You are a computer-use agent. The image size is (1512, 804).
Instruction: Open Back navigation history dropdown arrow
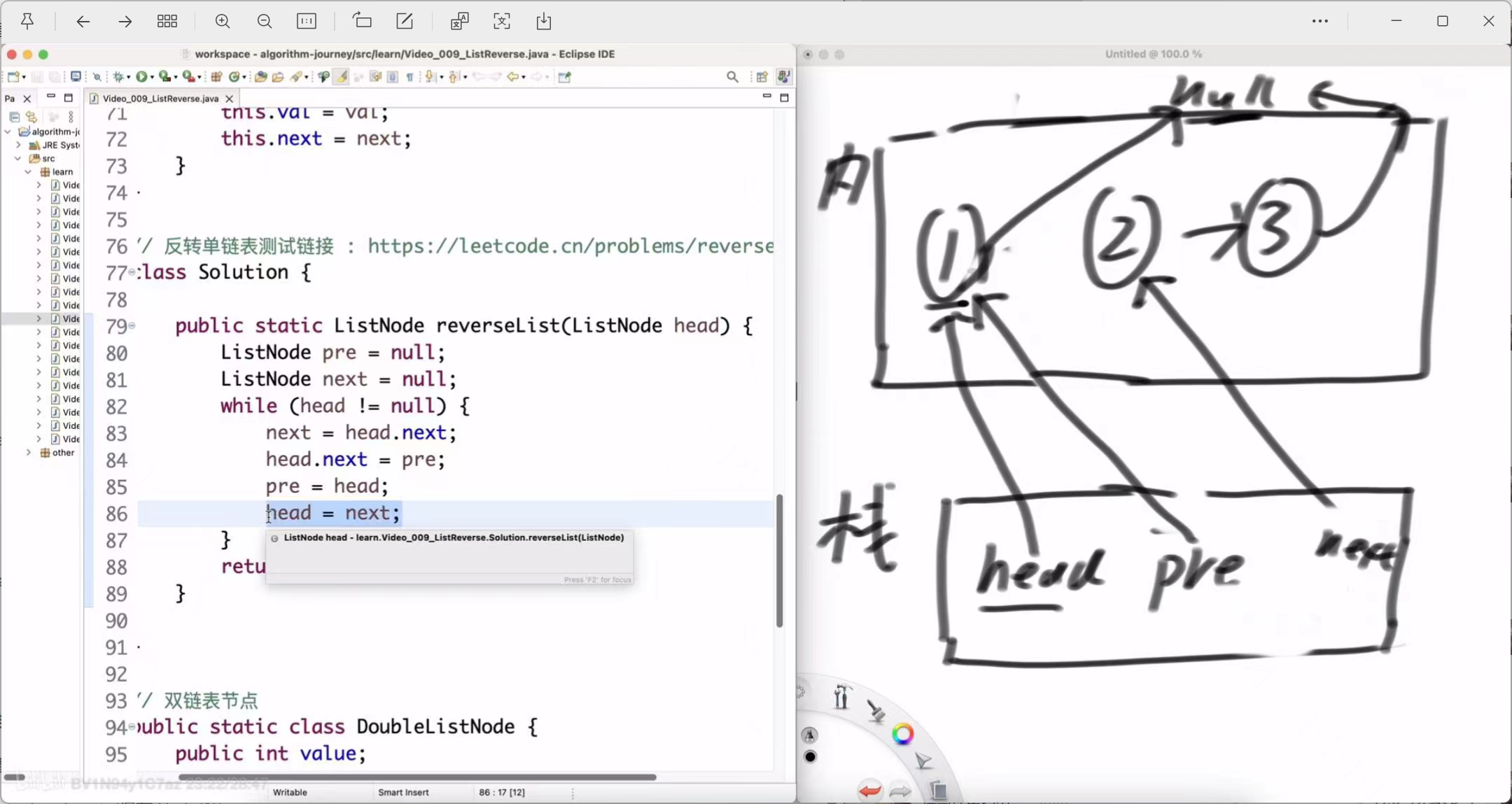[524, 77]
